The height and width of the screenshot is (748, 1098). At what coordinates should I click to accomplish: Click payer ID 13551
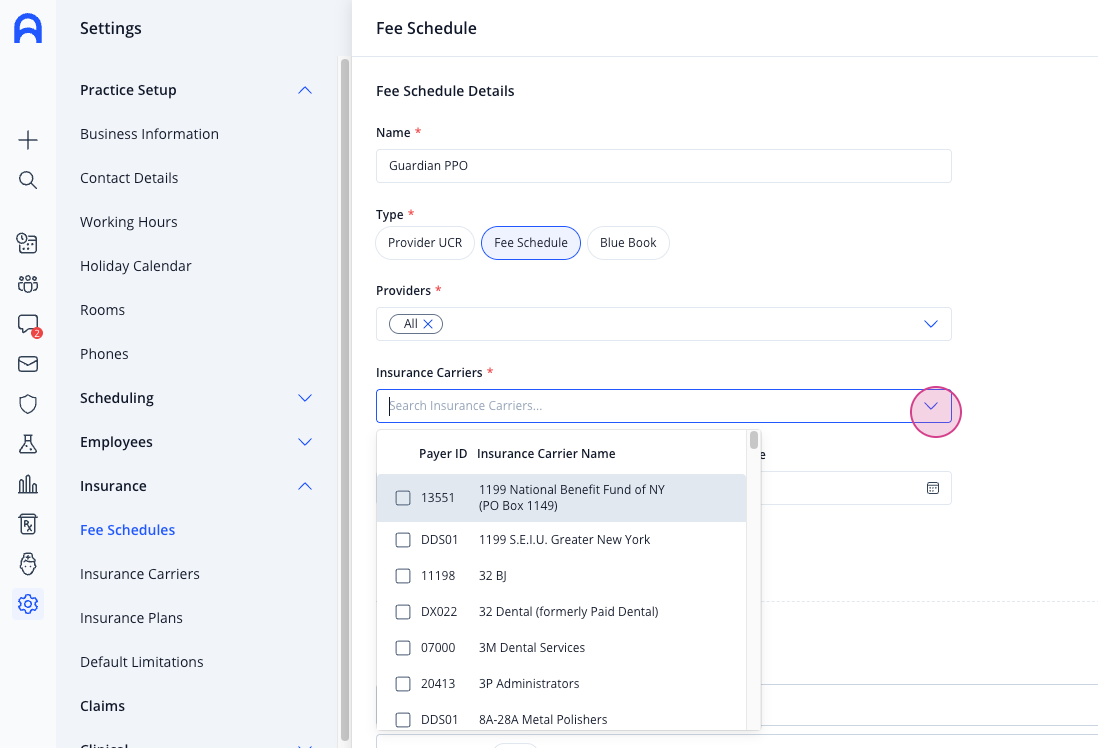tap(438, 498)
